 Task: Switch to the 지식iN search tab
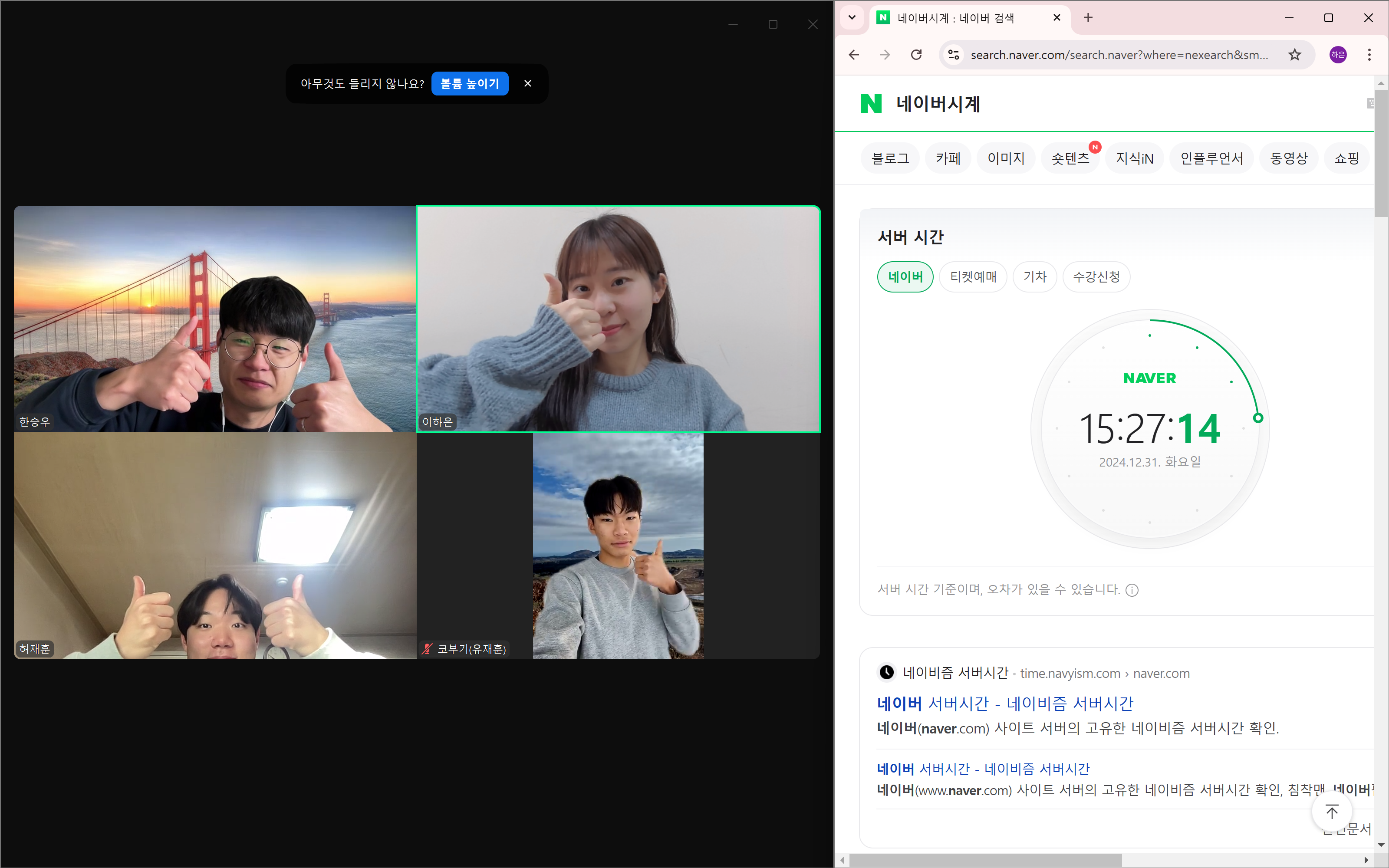click(x=1134, y=158)
